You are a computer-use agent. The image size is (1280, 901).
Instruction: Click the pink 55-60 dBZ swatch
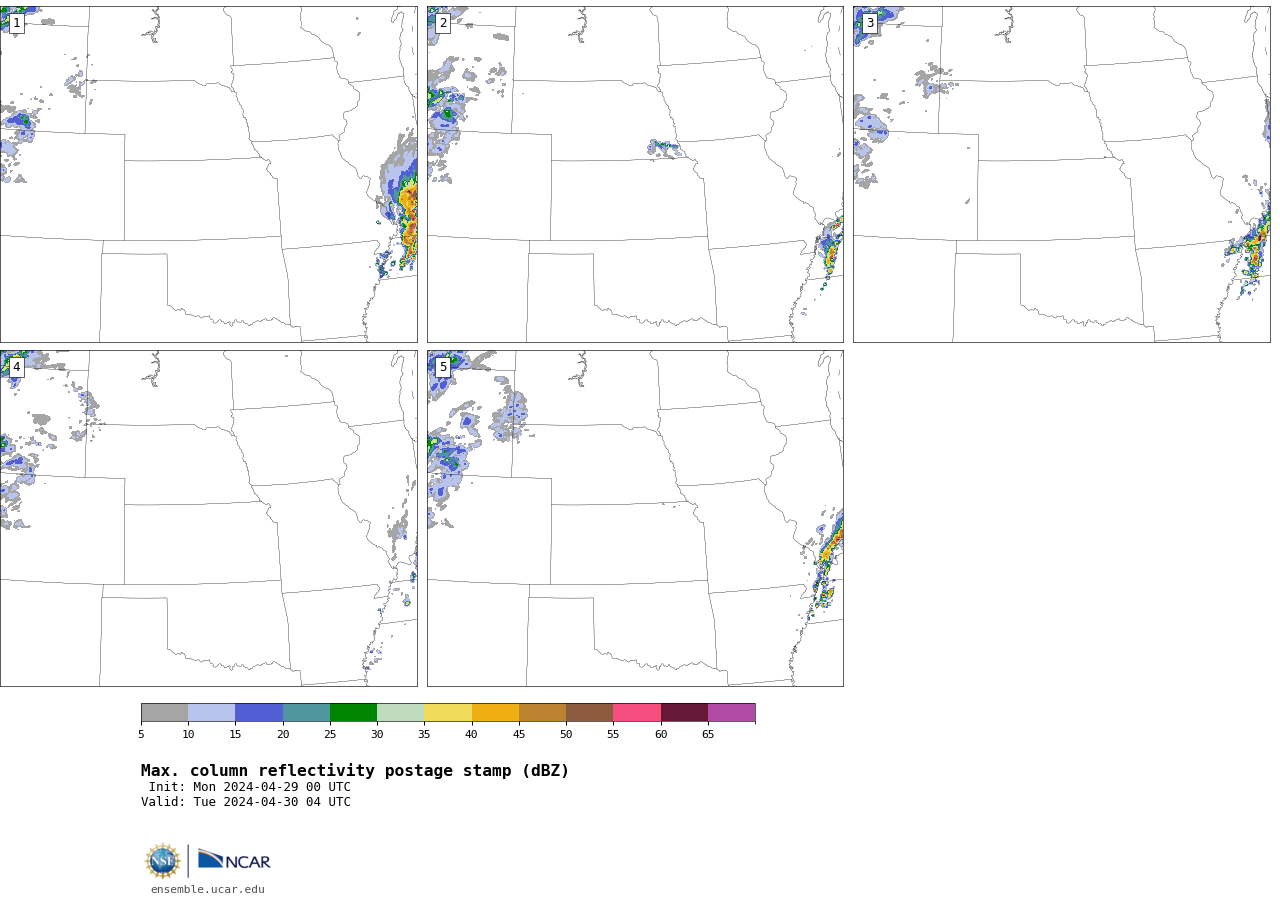pos(637,713)
